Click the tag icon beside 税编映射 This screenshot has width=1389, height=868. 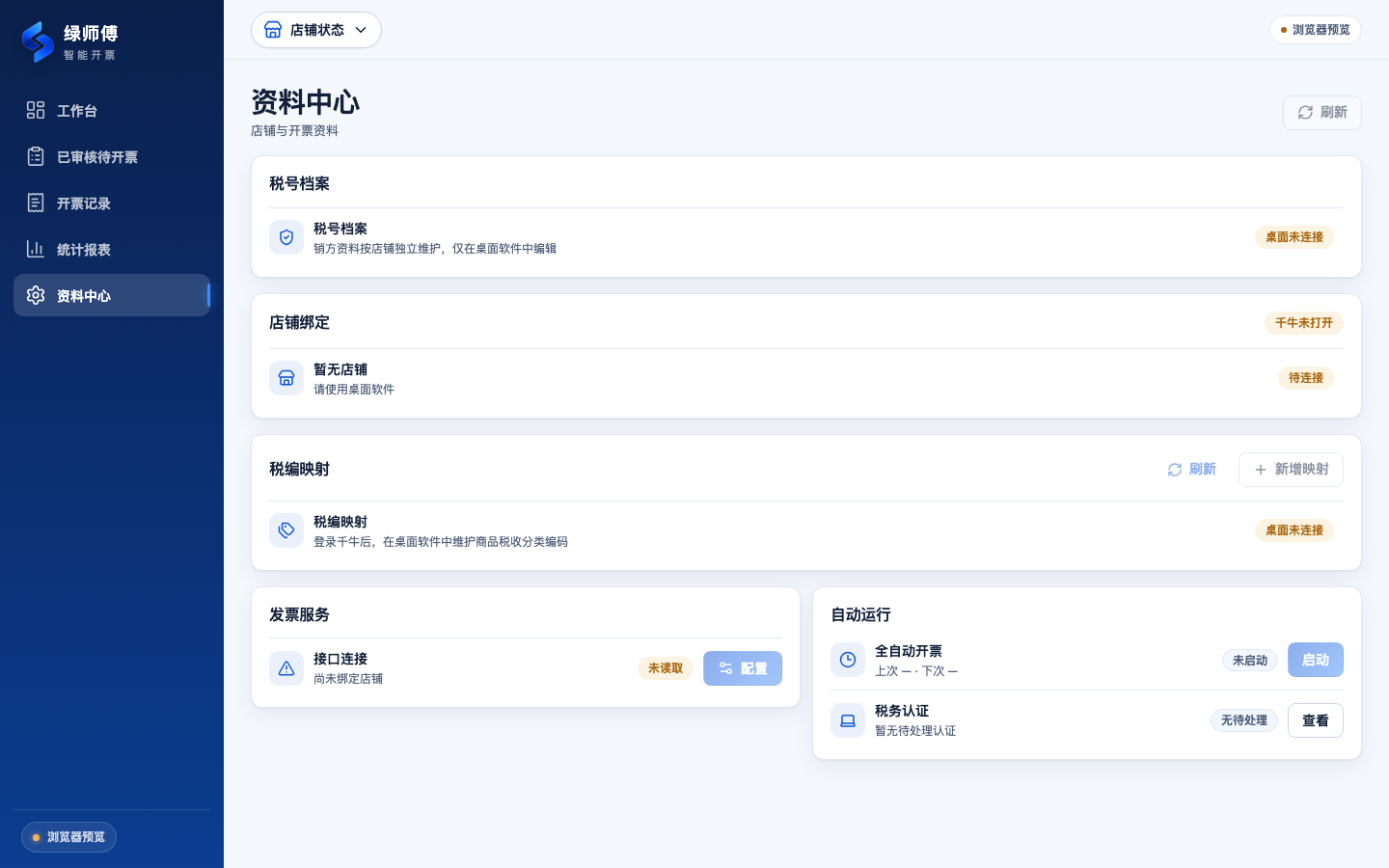(x=286, y=530)
